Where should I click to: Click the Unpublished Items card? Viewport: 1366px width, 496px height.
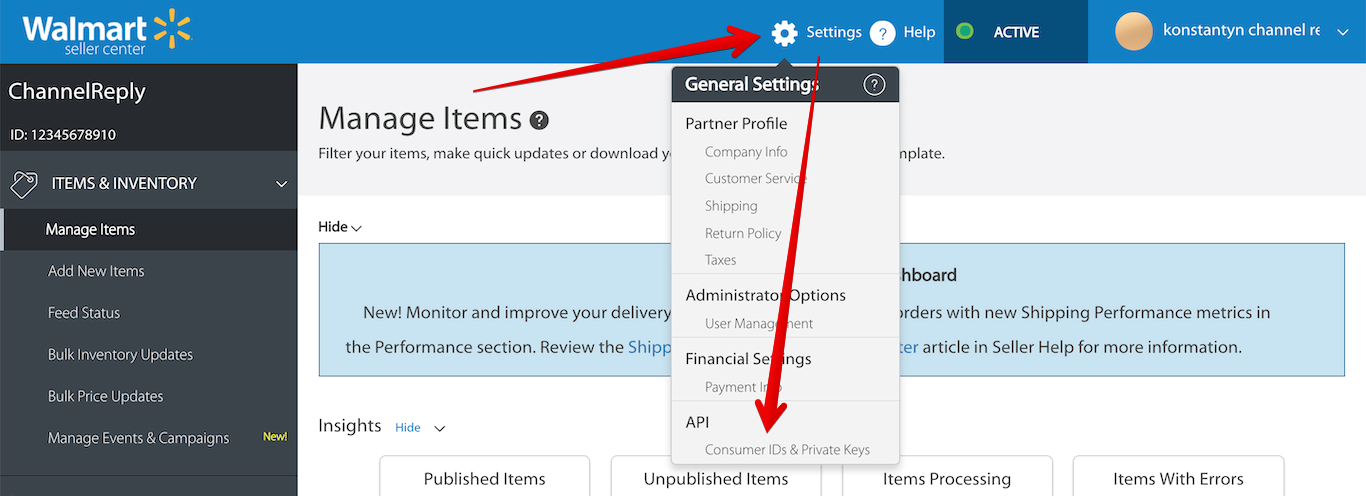(716, 478)
